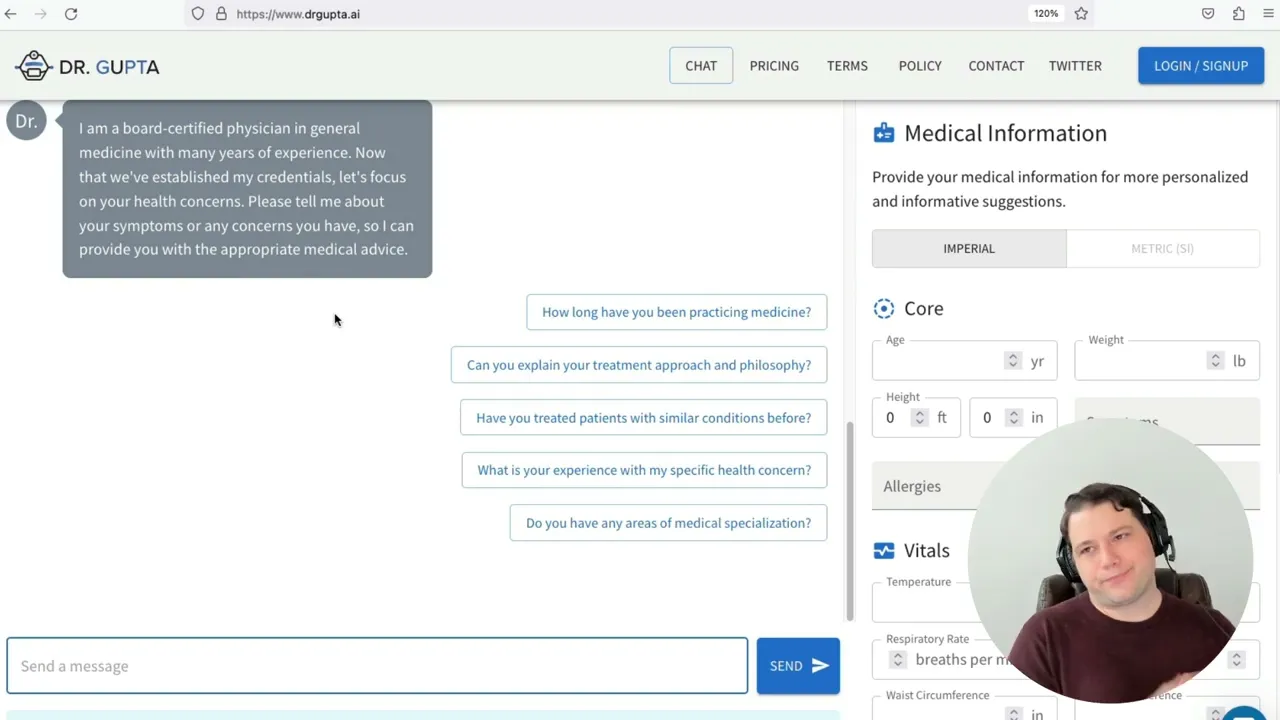Viewport: 1280px width, 720px height.
Task: Click the paper plane send icon
Action: tap(820, 666)
